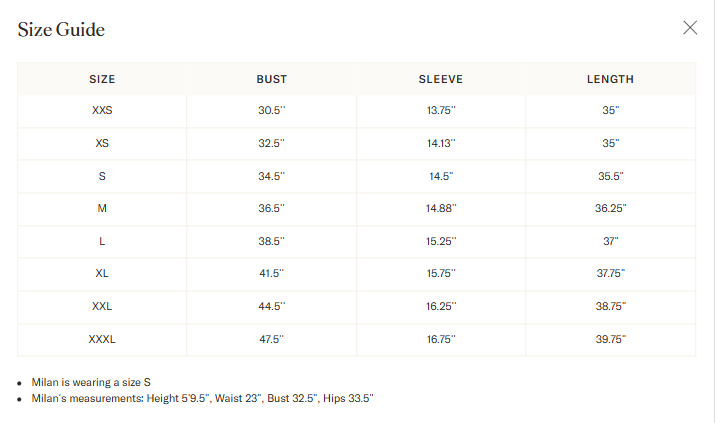Select the XXXL size row label

click(102, 339)
